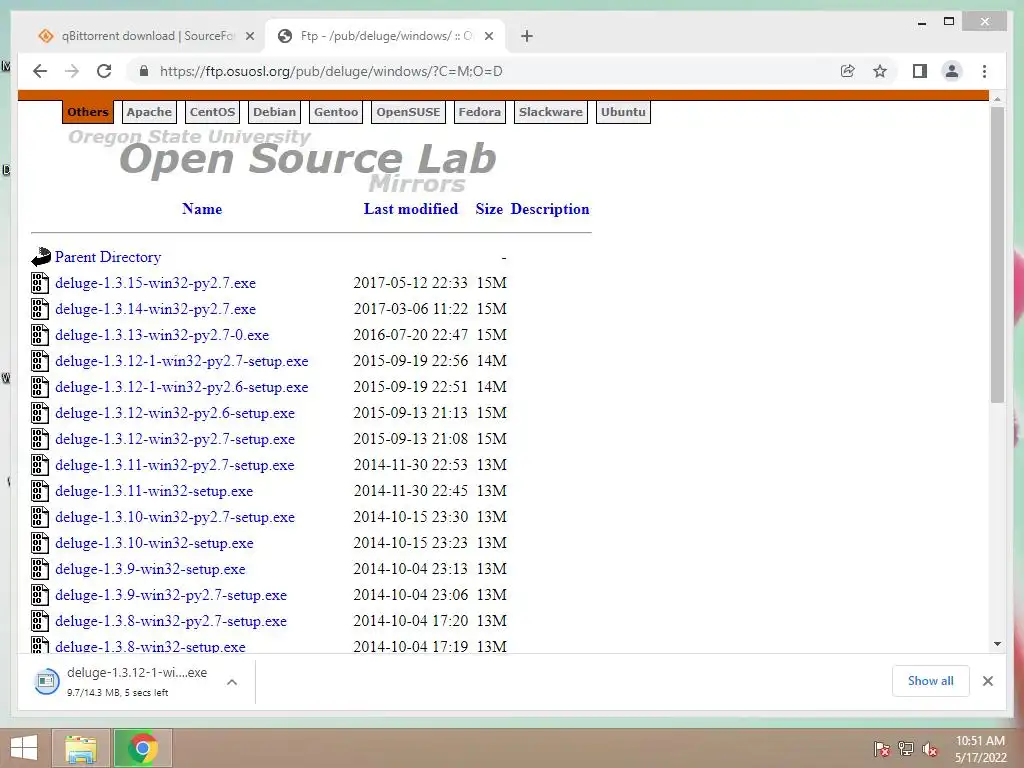1024x768 pixels.
Task: Open Action Center flag tray icon
Action: (x=882, y=748)
